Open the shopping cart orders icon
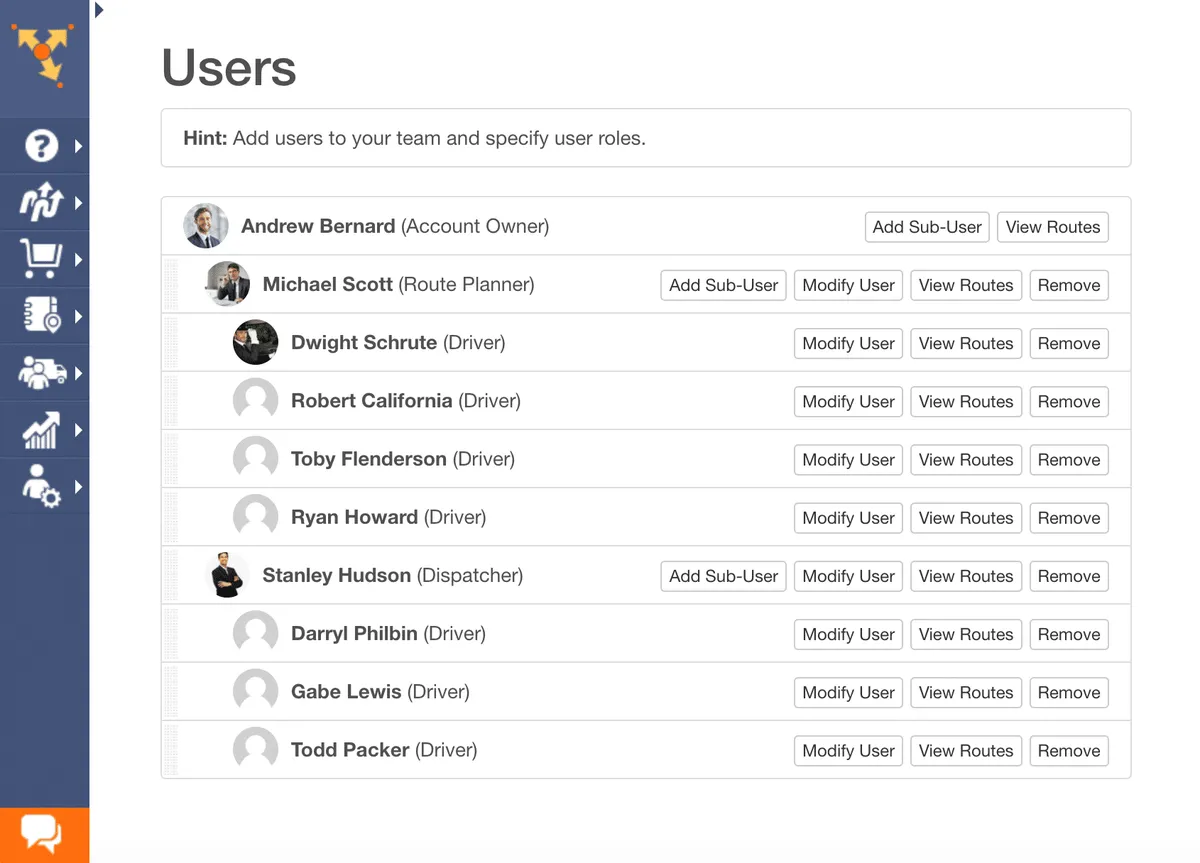 point(41,259)
